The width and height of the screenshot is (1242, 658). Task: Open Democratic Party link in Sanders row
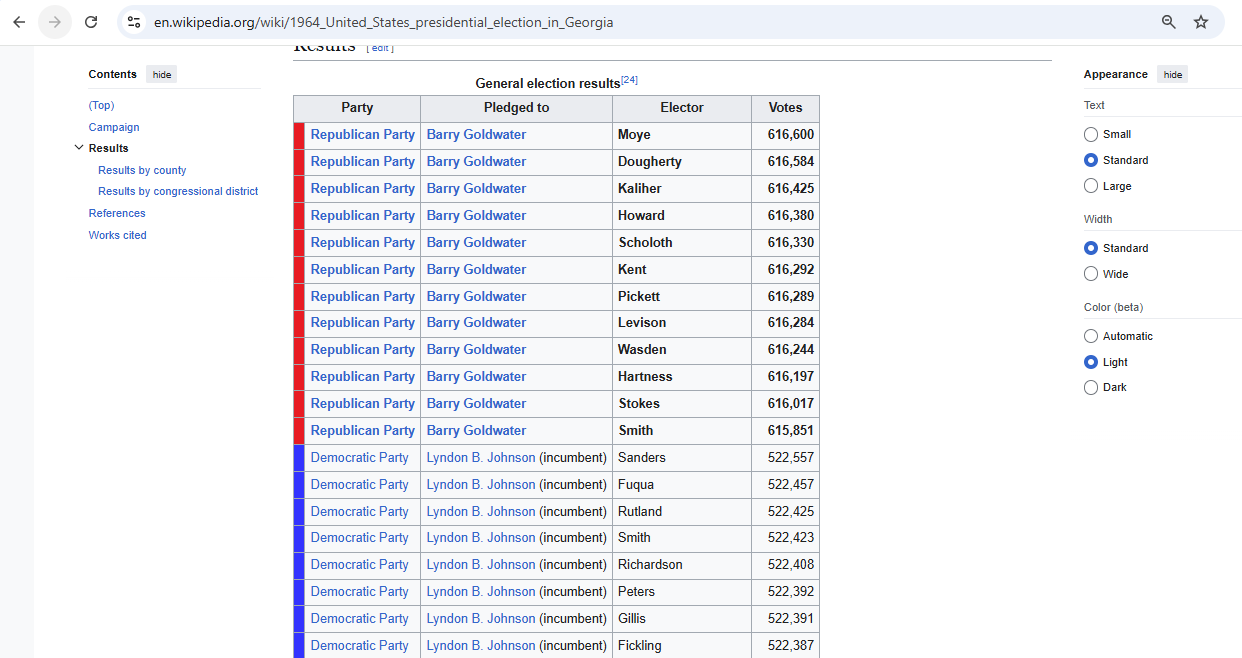coord(360,457)
